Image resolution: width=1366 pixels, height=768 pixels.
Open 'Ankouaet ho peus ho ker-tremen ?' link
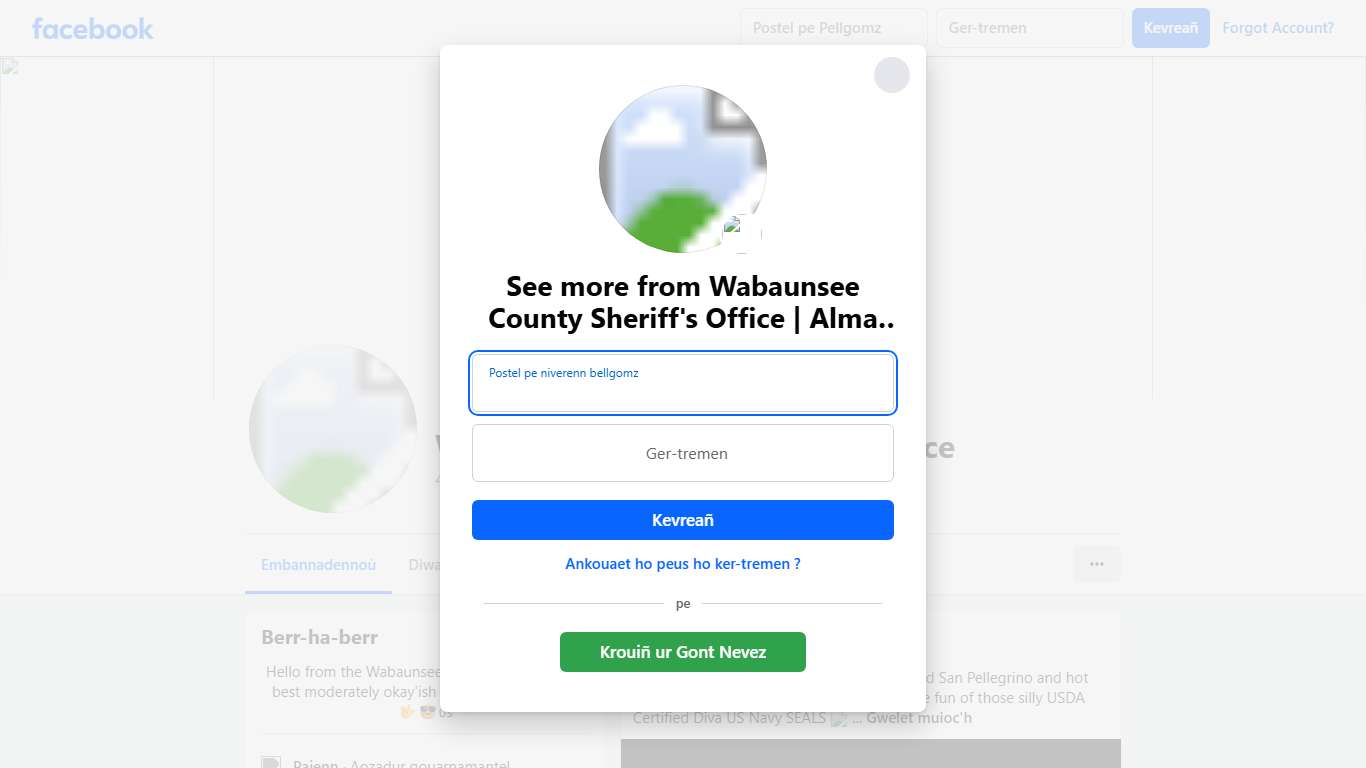tap(683, 564)
